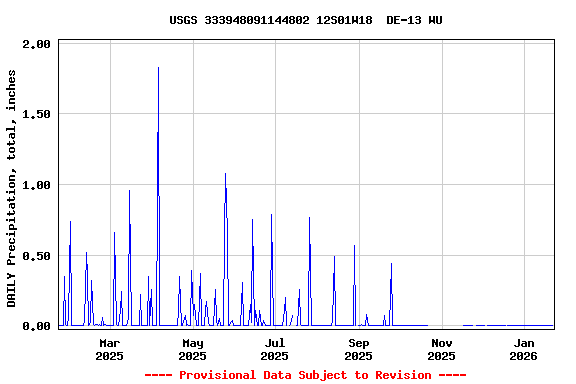Click the Jul 2025 x-axis label

[x=275, y=349]
